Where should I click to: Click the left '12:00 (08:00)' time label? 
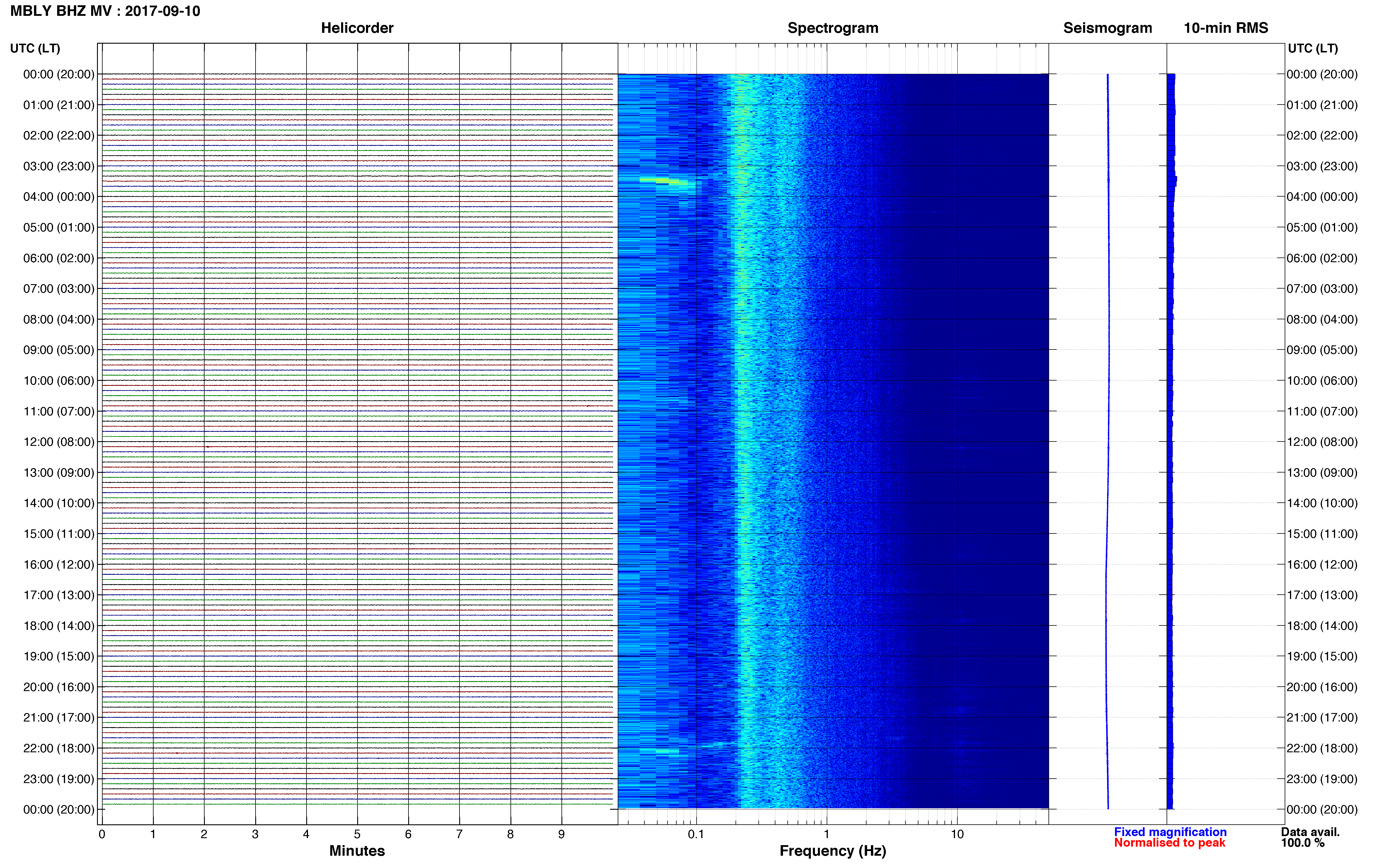pos(59,442)
